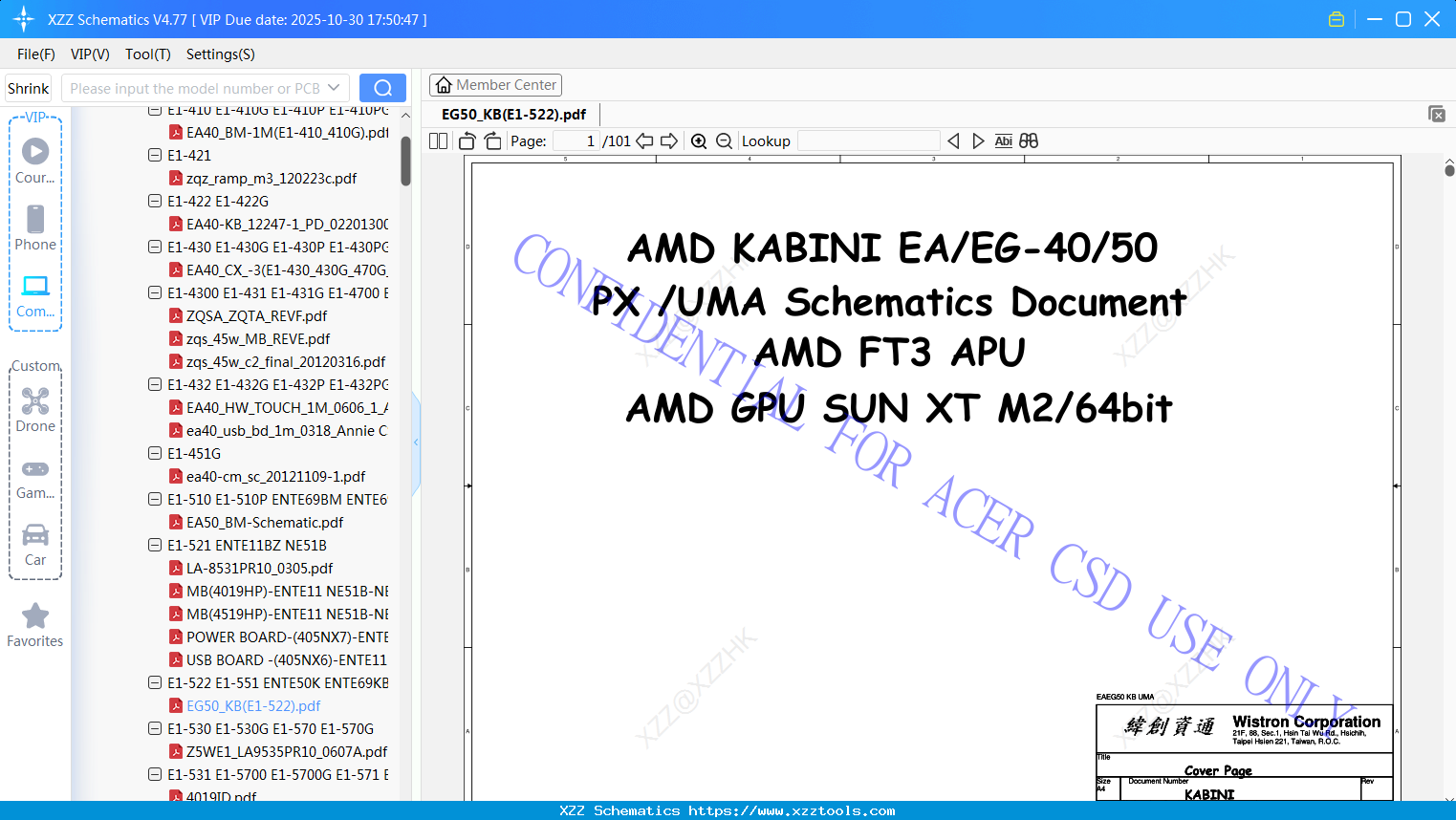Toggle the two-page split view icon
1456x820 pixels.
click(438, 140)
